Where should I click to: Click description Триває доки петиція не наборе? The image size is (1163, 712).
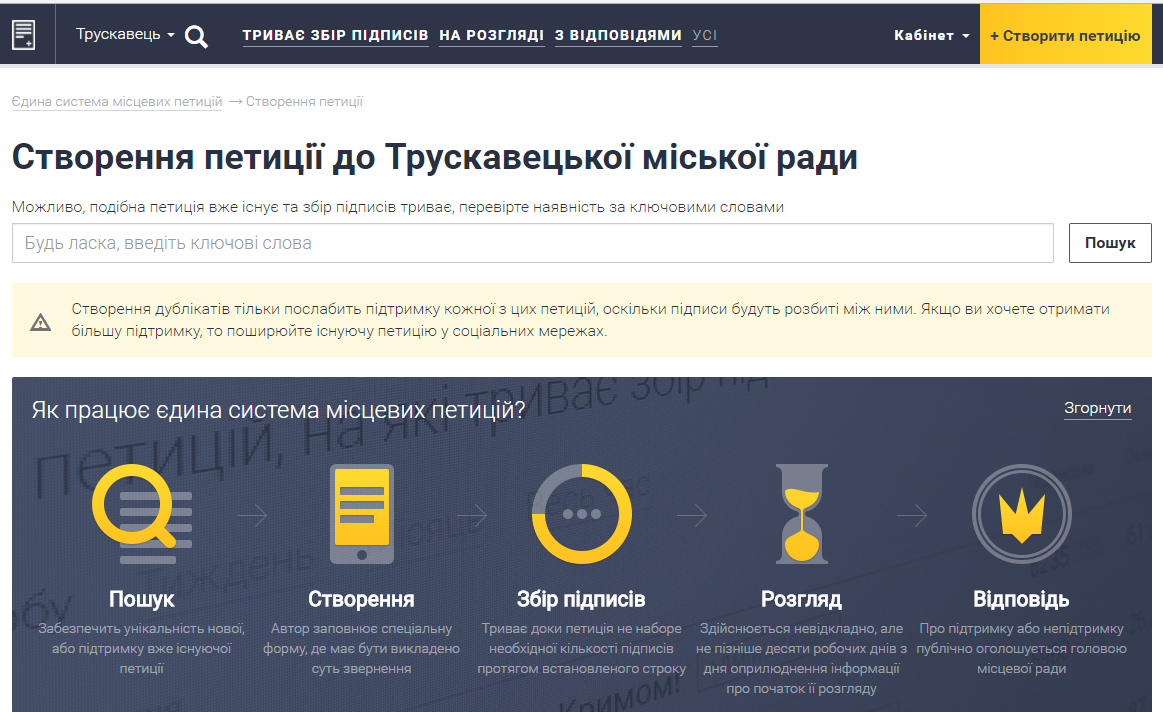[582, 648]
